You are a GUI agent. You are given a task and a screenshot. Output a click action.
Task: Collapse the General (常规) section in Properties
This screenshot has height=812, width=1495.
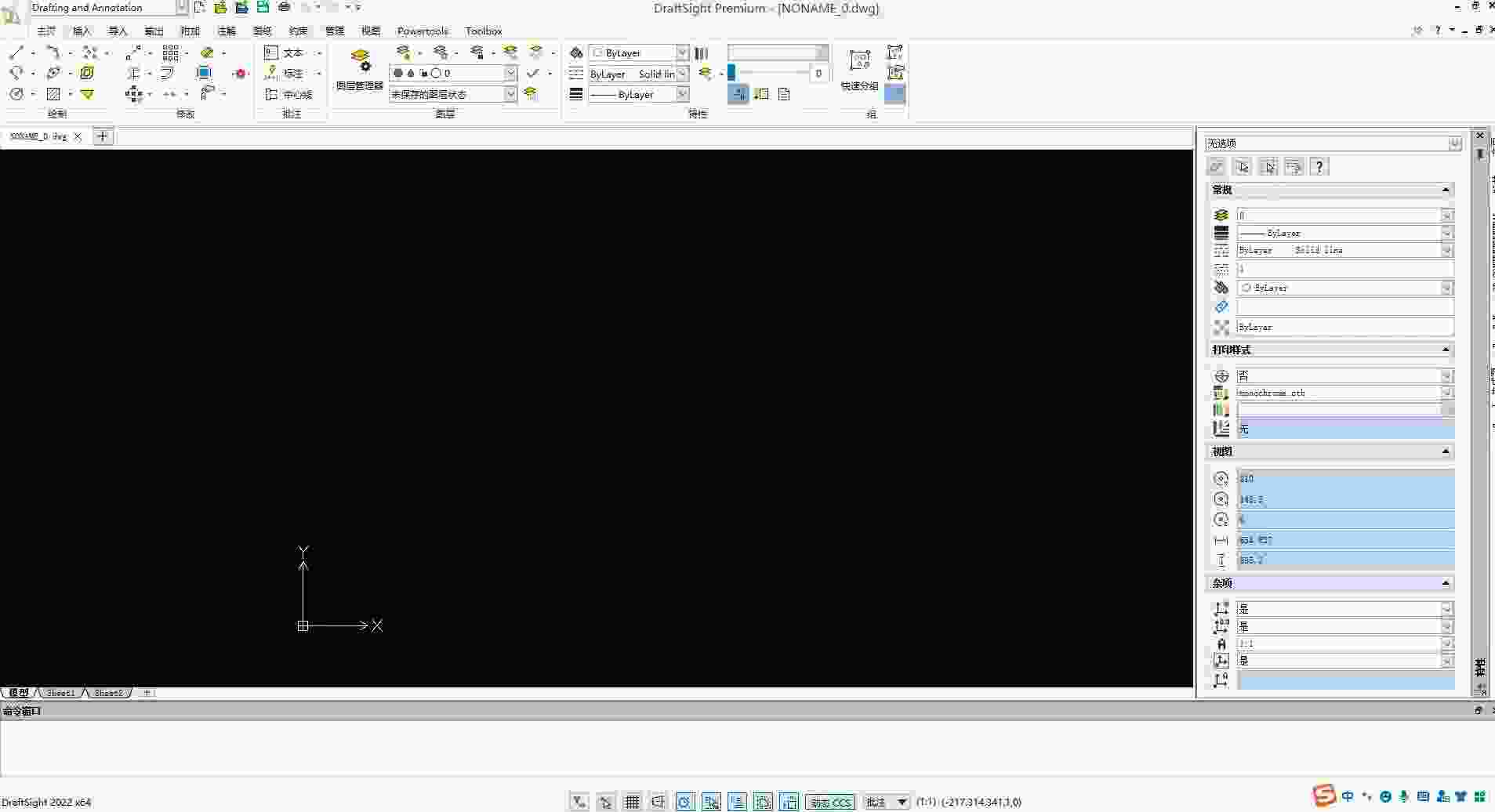coord(1446,190)
